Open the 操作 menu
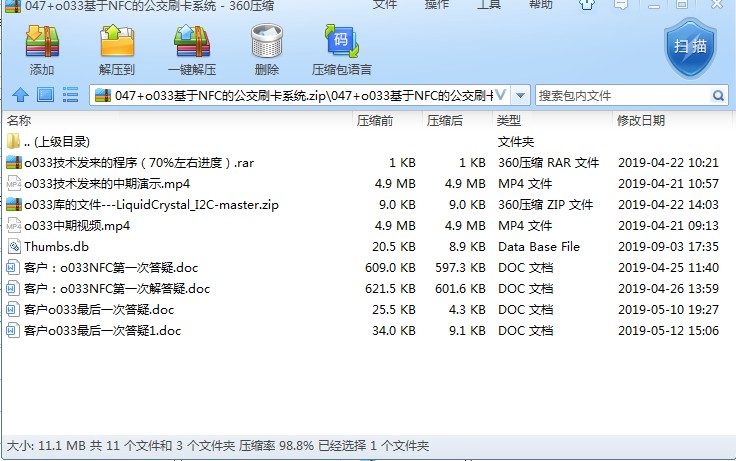 click(437, 4)
